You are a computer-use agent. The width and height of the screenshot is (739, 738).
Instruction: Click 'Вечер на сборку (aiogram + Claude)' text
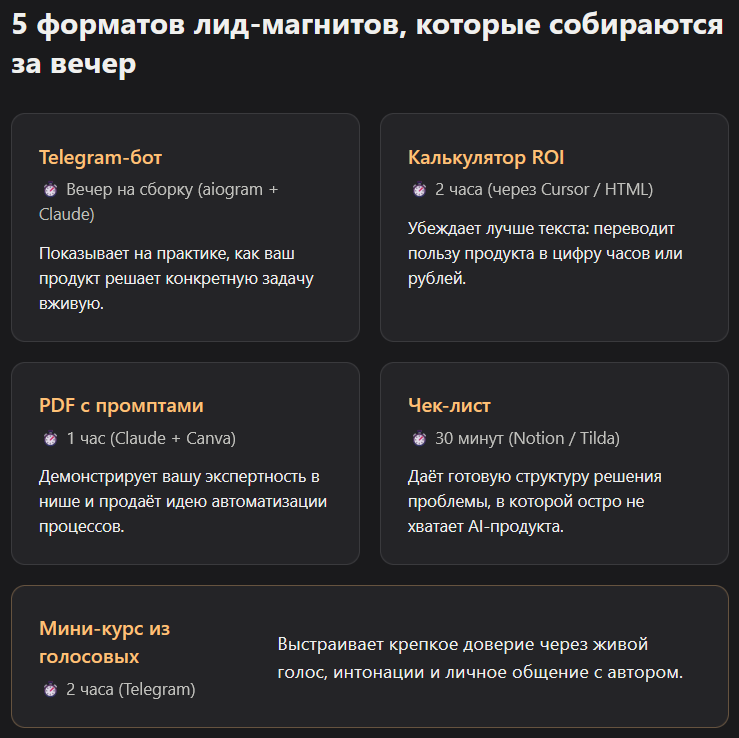159,202
